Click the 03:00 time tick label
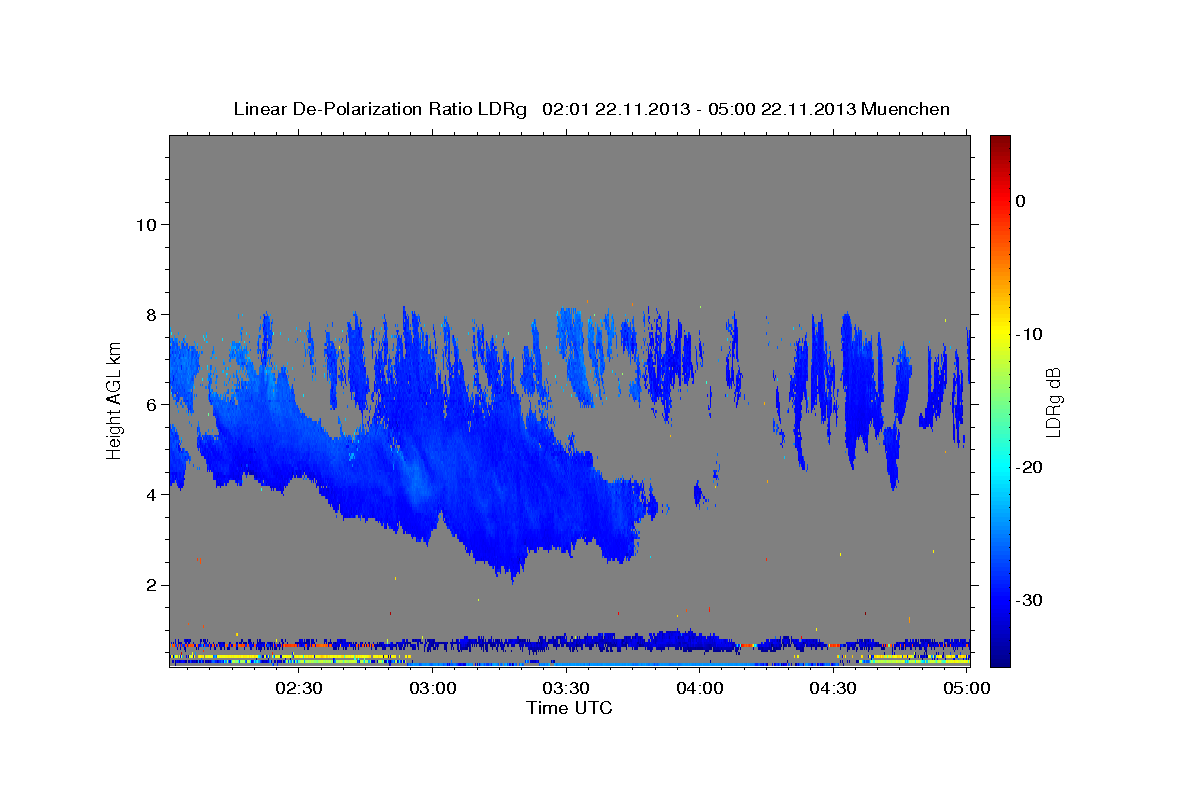The height and width of the screenshot is (800, 1200). pos(433,688)
